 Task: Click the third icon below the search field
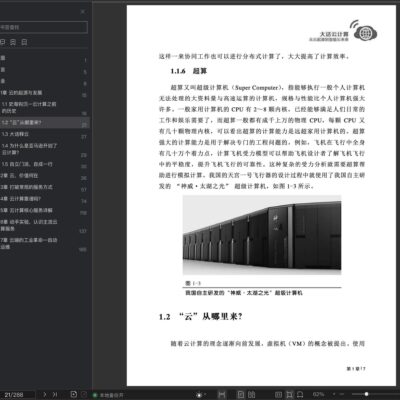pyautogui.click(x=24, y=42)
